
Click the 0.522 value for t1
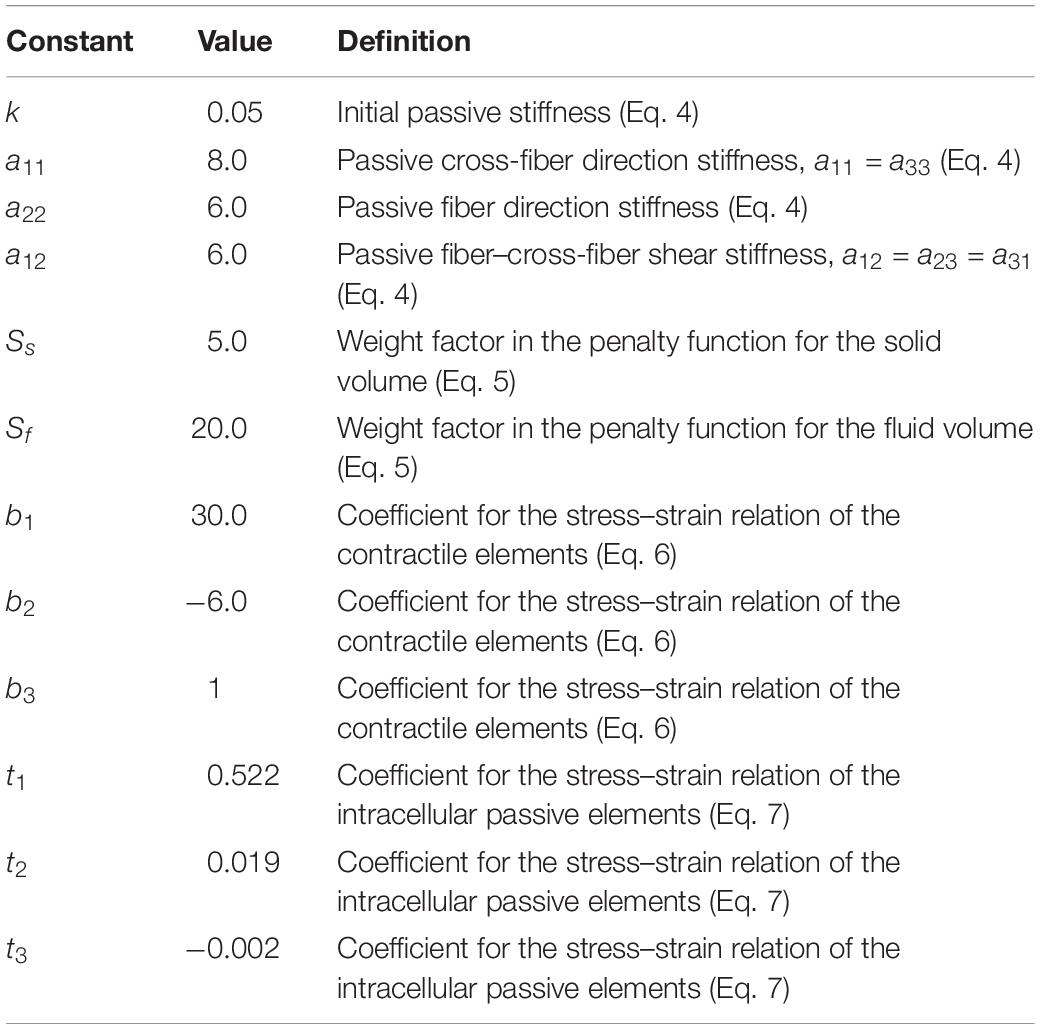pos(243,776)
